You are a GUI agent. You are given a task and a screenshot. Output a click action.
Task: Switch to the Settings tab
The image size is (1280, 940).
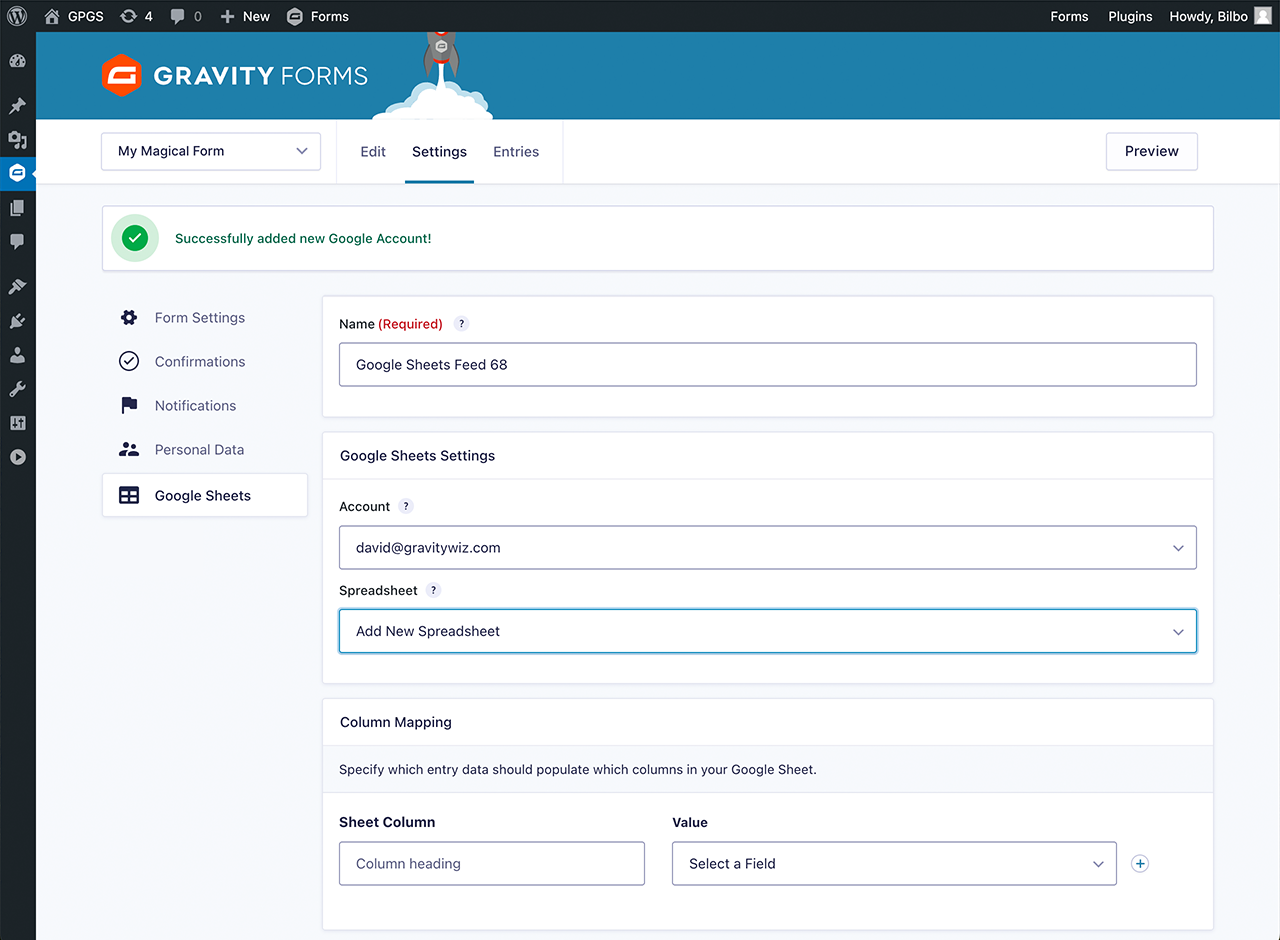[439, 152]
